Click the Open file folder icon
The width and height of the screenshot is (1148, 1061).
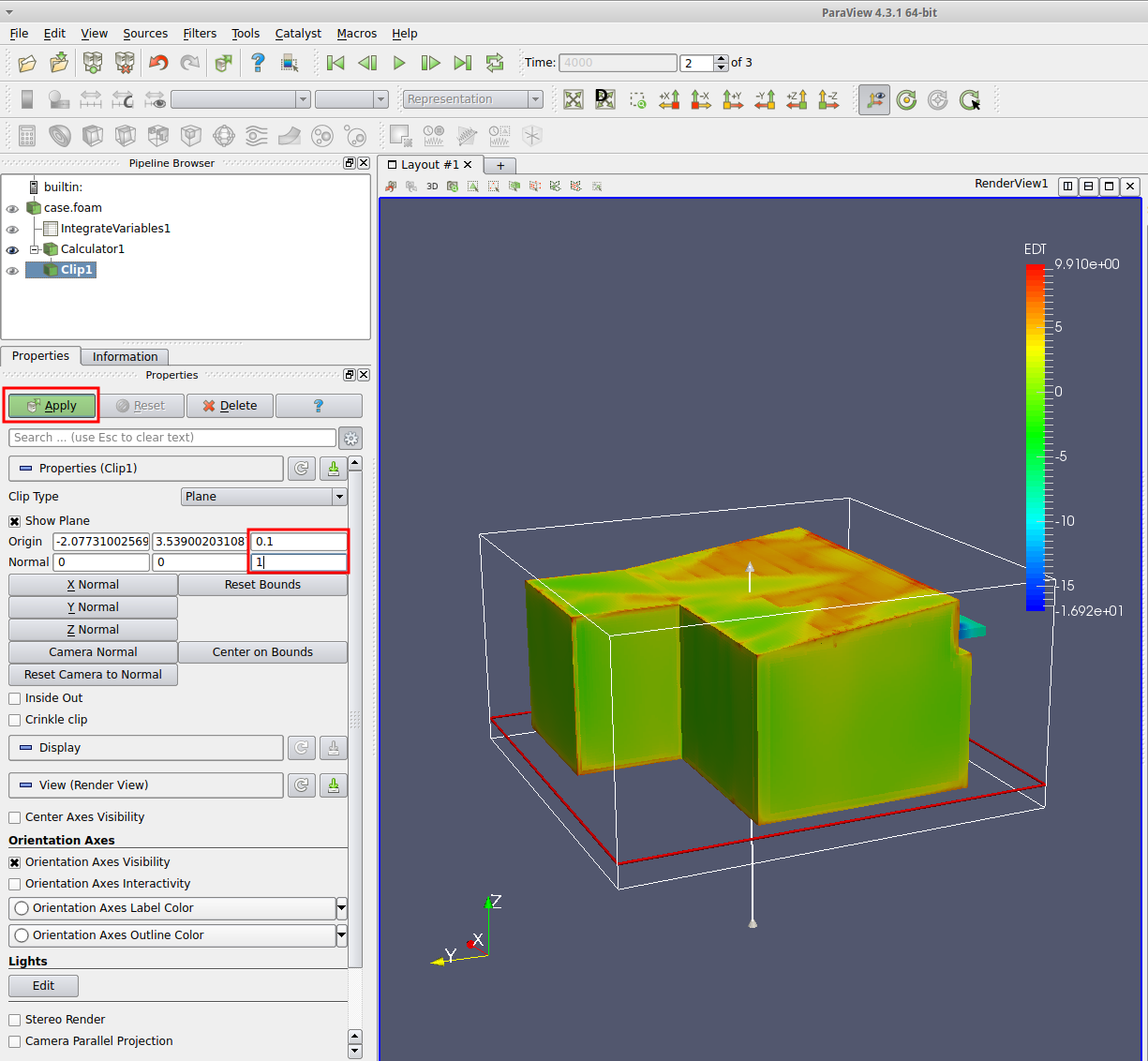coord(27,63)
